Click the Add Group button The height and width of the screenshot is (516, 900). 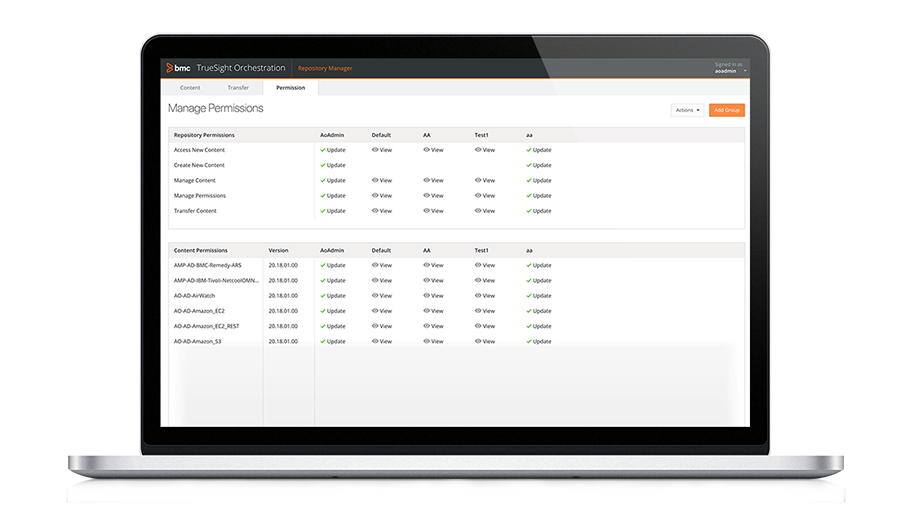click(726, 110)
